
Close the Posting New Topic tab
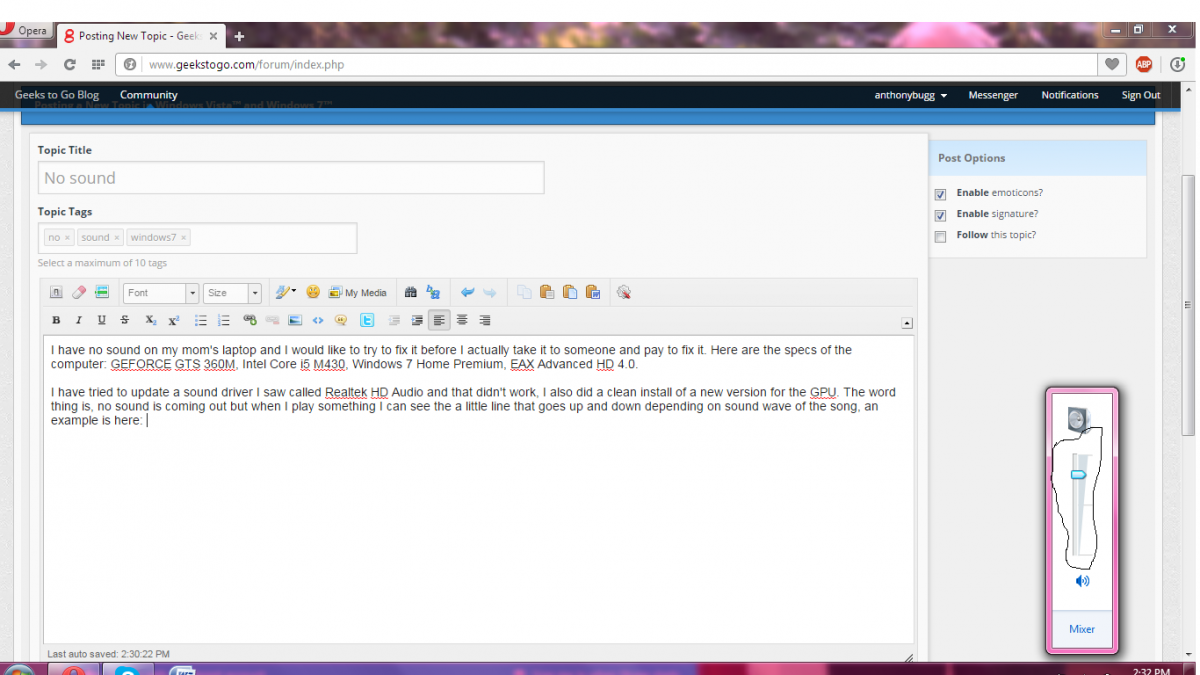213,36
